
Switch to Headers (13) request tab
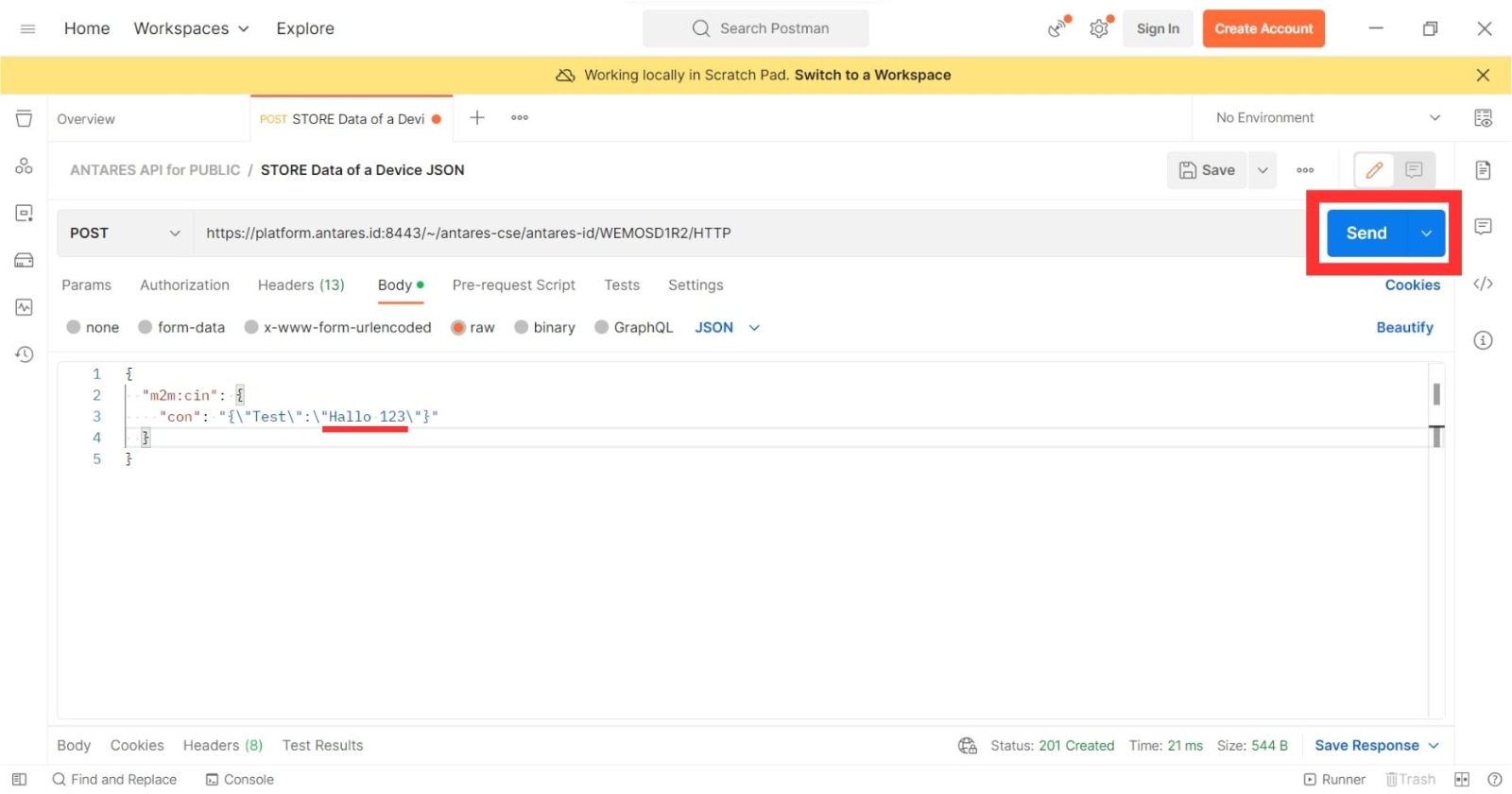(301, 285)
